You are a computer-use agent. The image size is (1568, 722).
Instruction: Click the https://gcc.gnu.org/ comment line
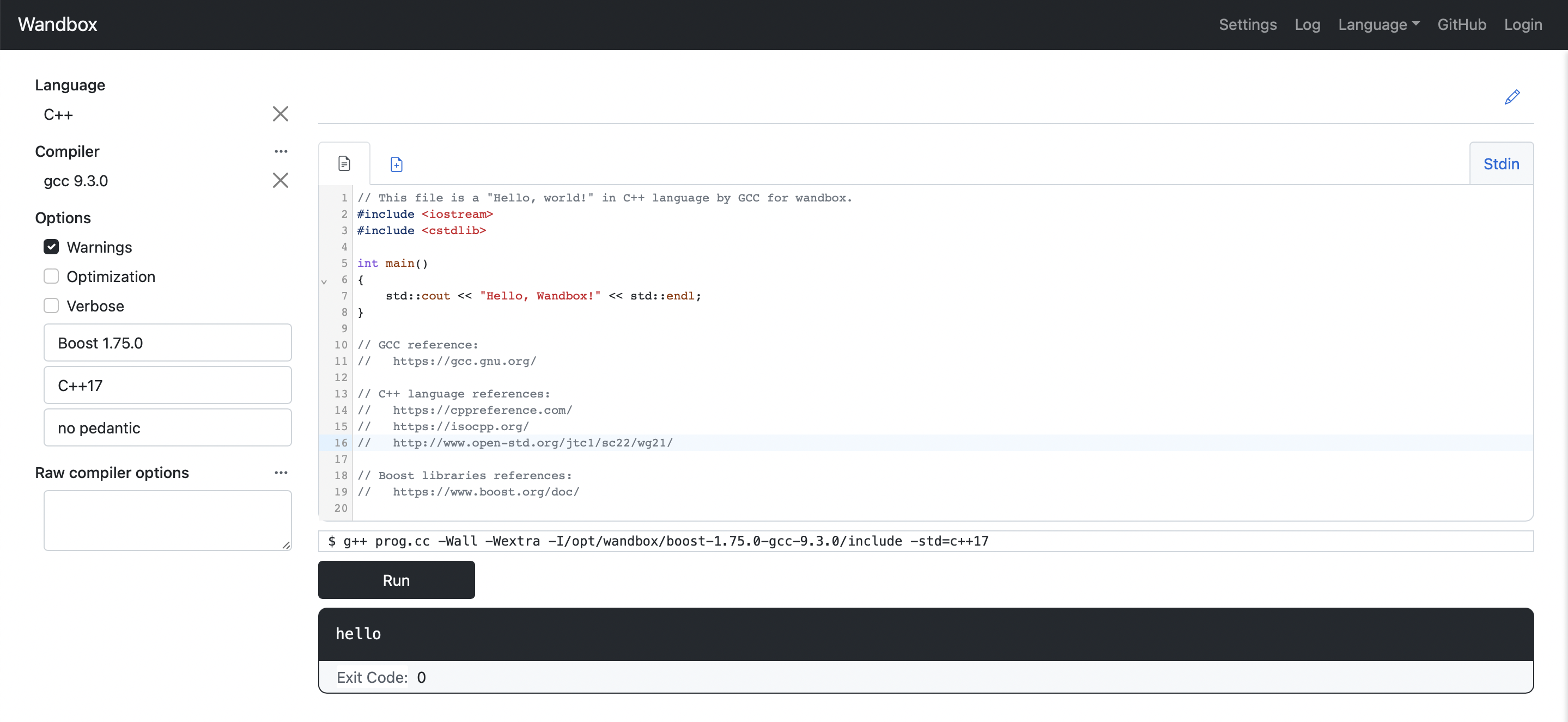coord(447,362)
